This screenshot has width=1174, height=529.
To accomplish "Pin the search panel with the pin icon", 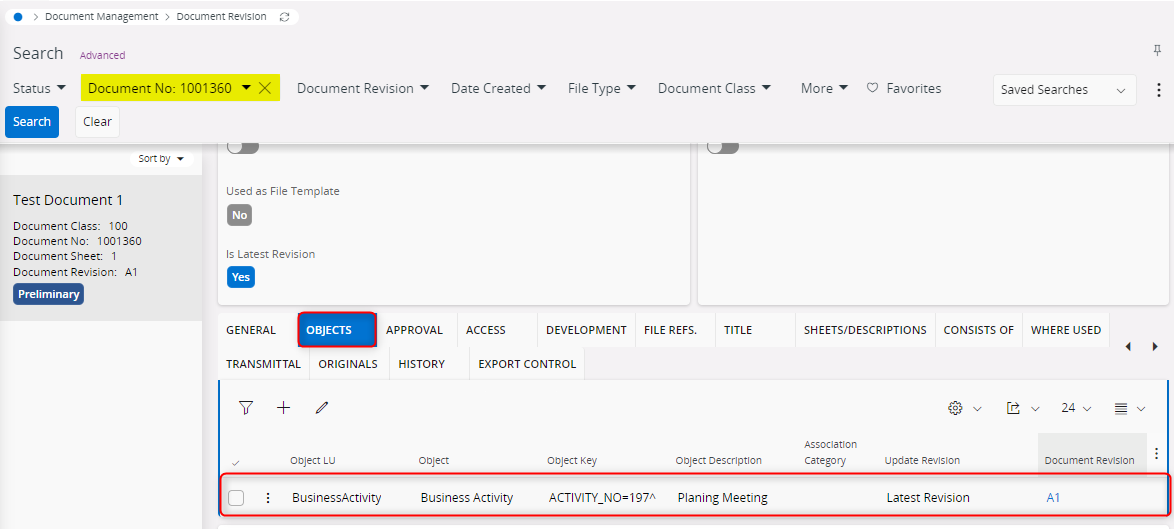I will 1158,51.
